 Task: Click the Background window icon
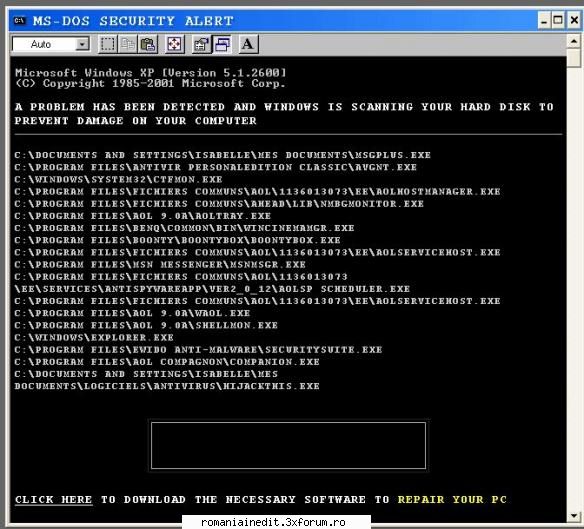pos(222,44)
